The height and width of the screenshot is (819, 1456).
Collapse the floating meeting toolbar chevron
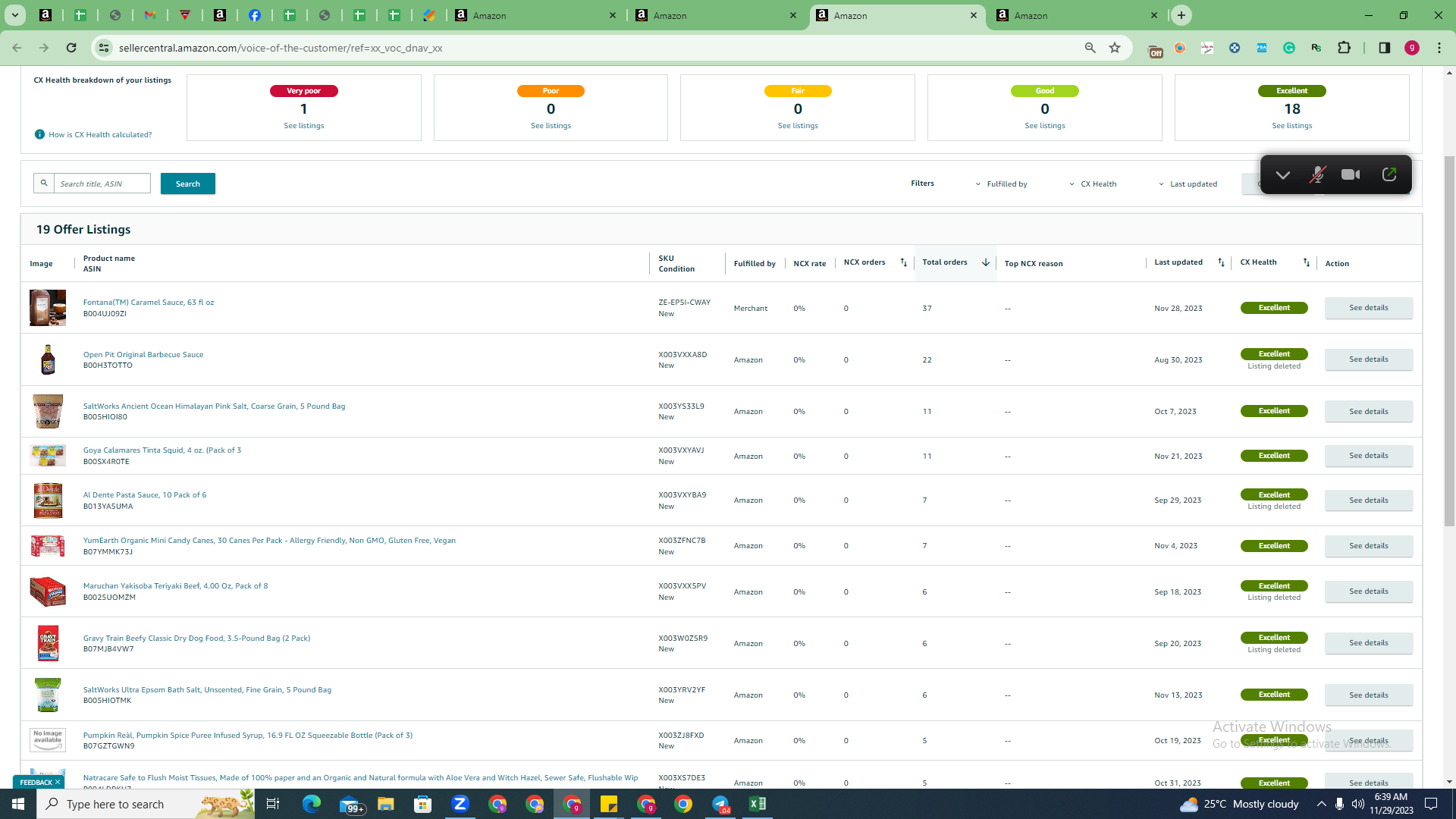click(1282, 175)
